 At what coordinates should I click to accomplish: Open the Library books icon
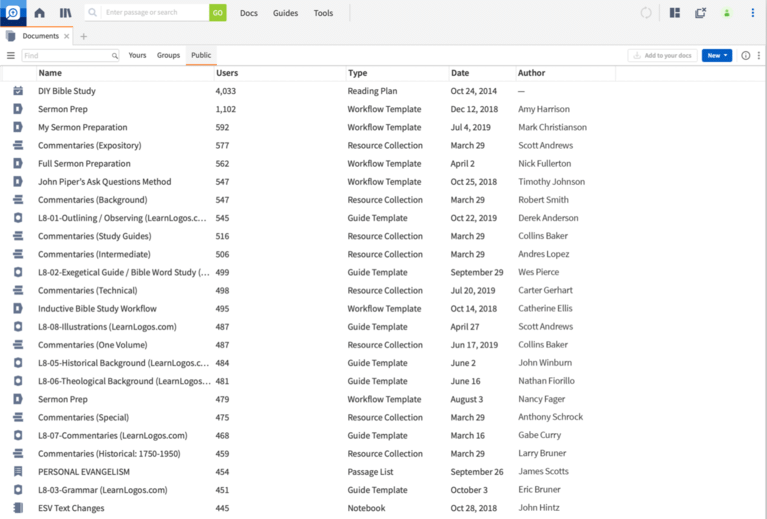click(65, 13)
